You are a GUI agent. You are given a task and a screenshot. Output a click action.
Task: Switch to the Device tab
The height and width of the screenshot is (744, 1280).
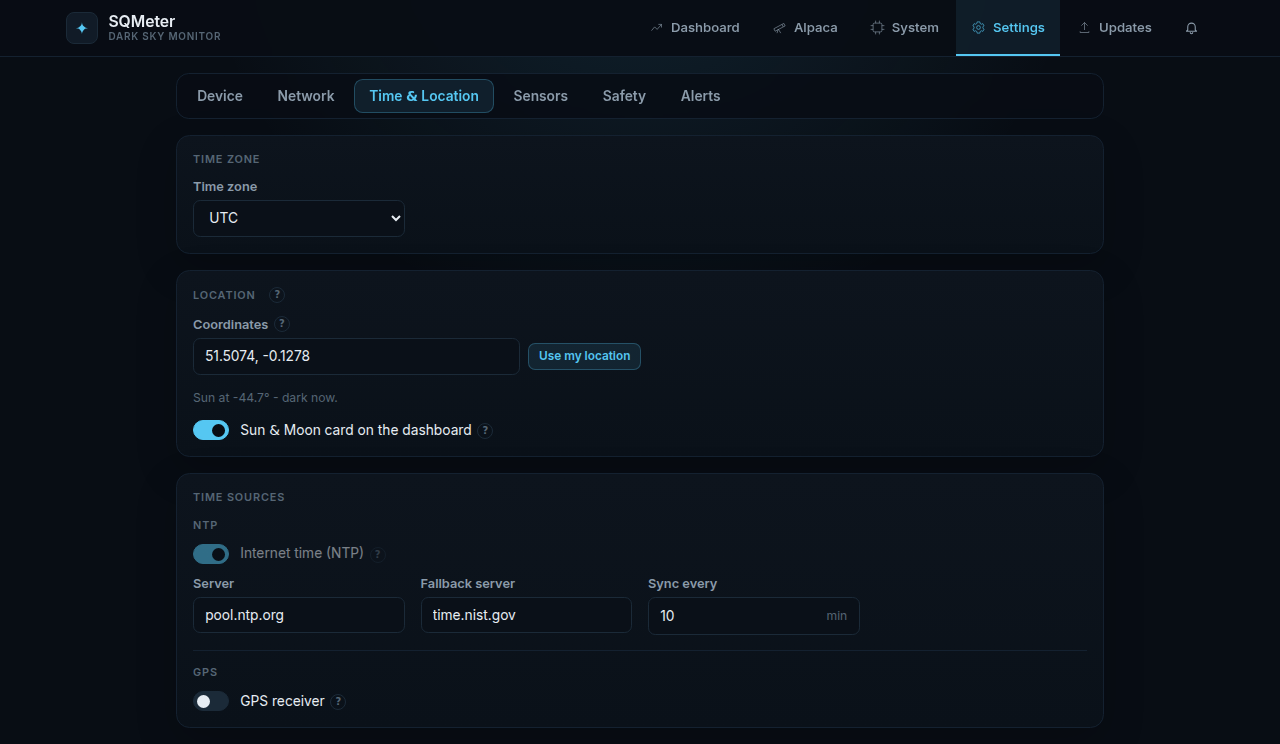(220, 96)
